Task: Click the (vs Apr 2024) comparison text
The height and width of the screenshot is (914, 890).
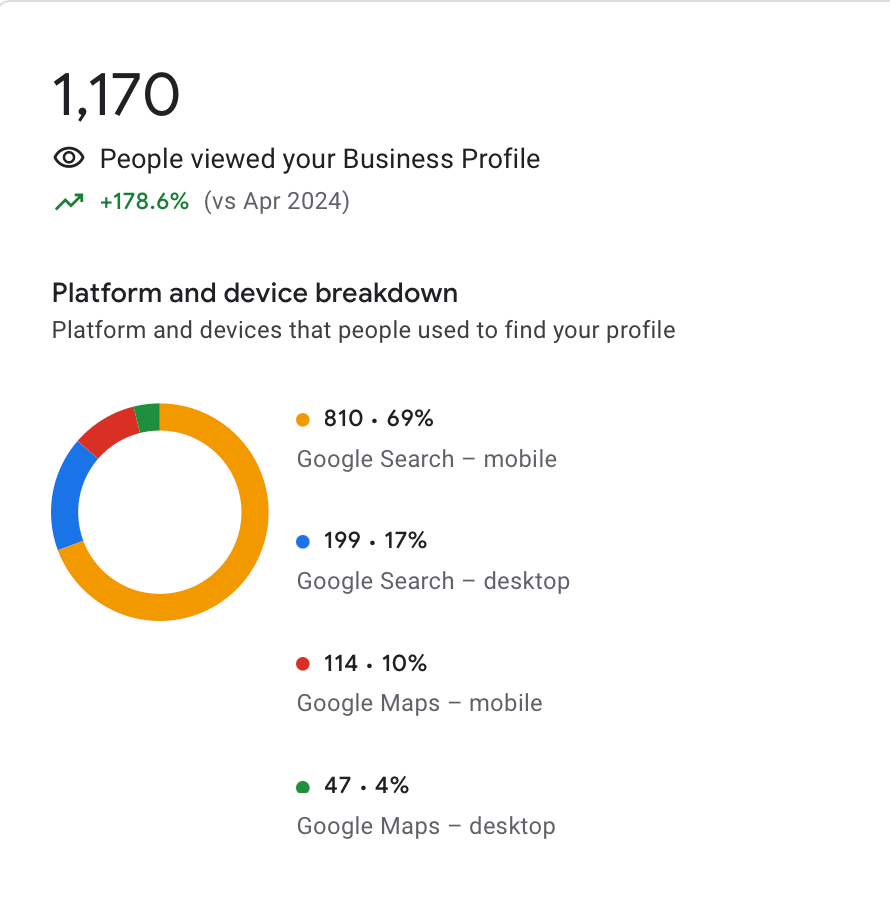Action: tap(276, 202)
